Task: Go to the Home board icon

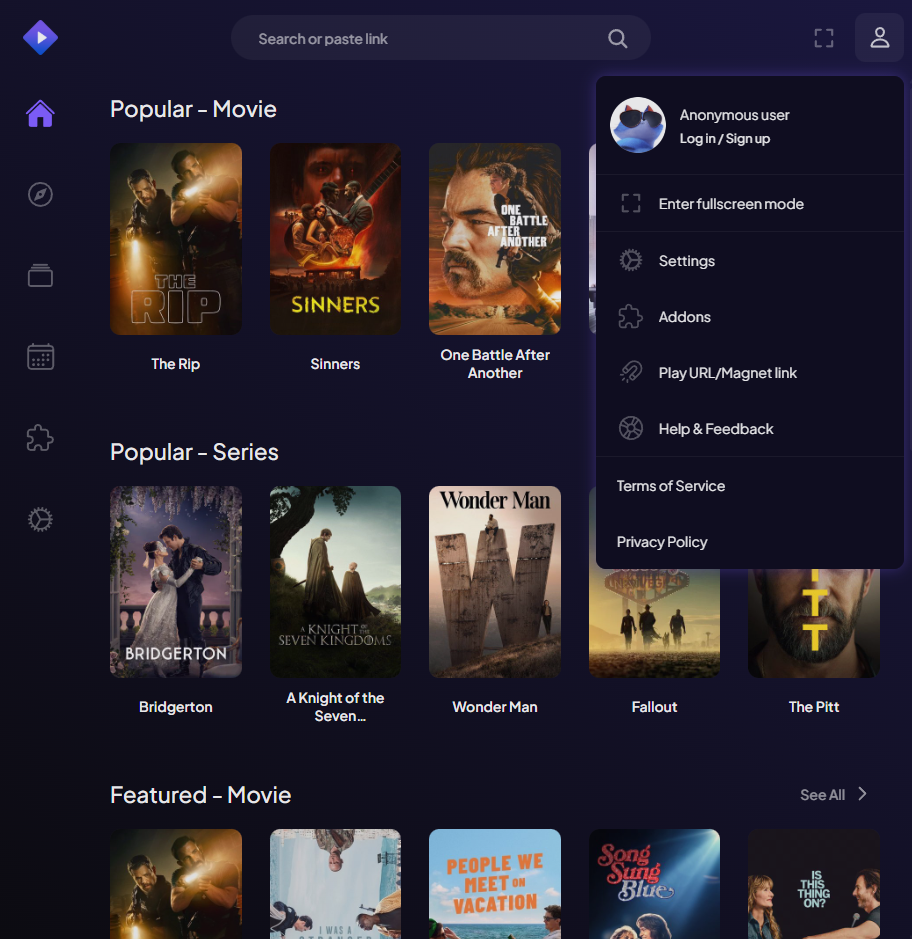Action: coord(40,114)
